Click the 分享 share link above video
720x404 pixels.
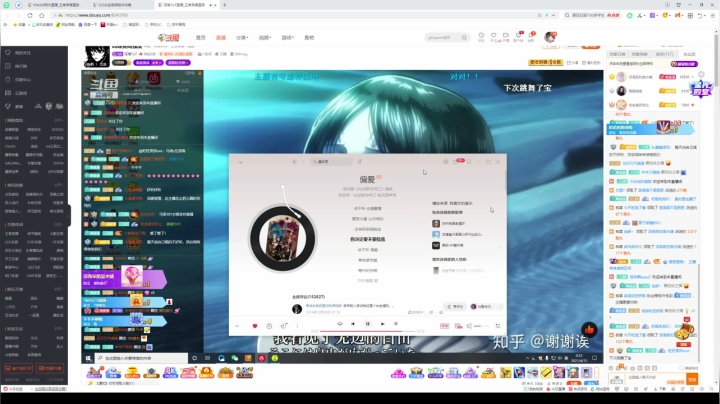pyautogui.click(x=572, y=62)
